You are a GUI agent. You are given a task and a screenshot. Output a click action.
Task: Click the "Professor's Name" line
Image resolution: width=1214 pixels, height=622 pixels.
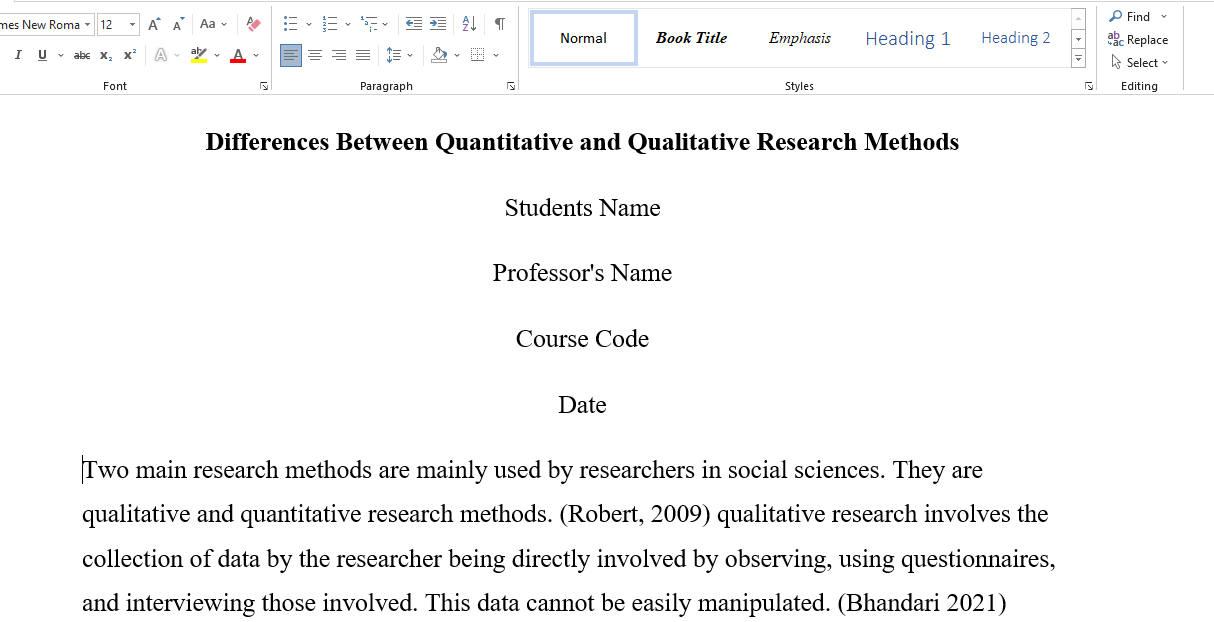click(x=582, y=273)
